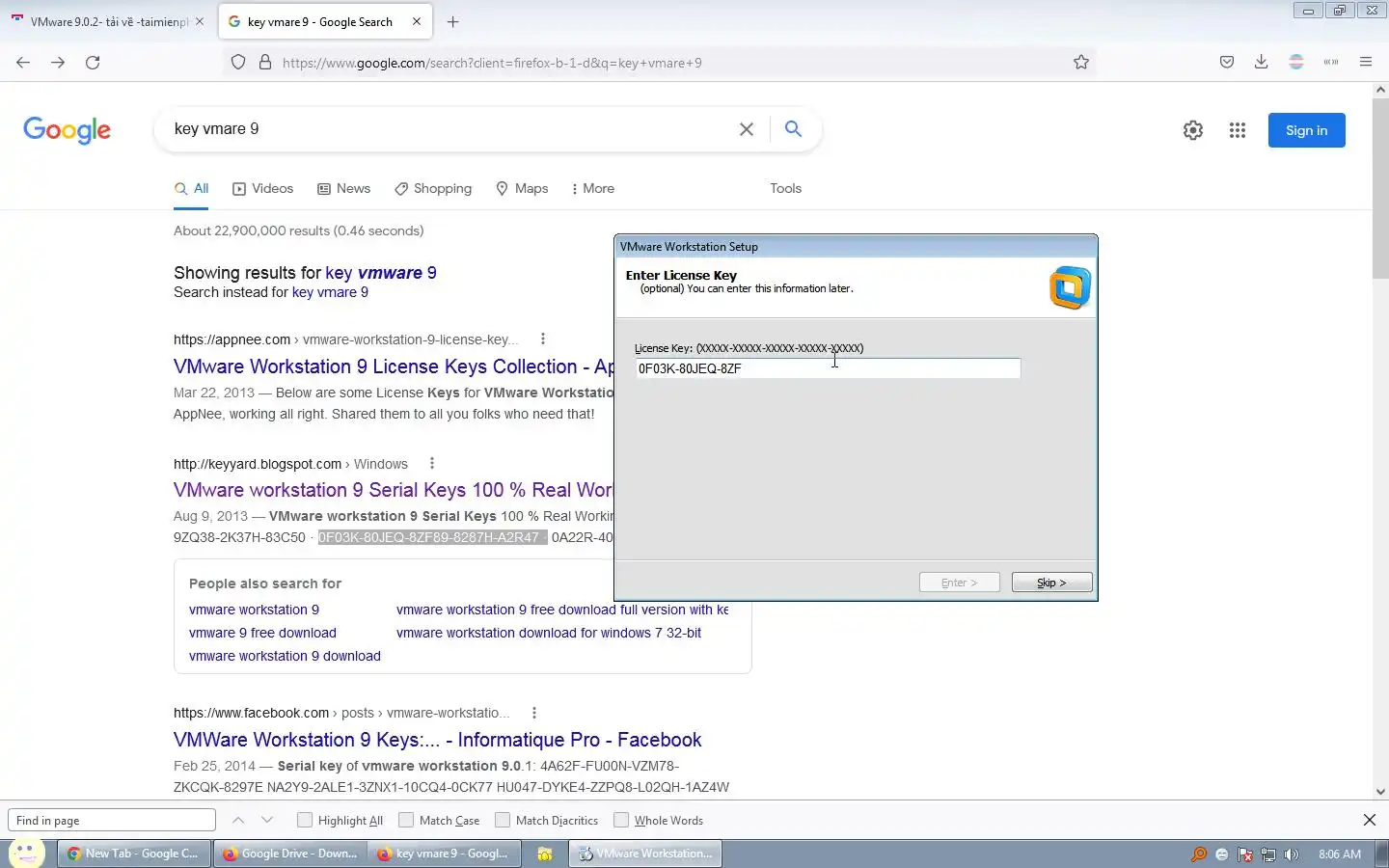
Task: Open the tracking protection shield icon
Action: coord(238,63)
